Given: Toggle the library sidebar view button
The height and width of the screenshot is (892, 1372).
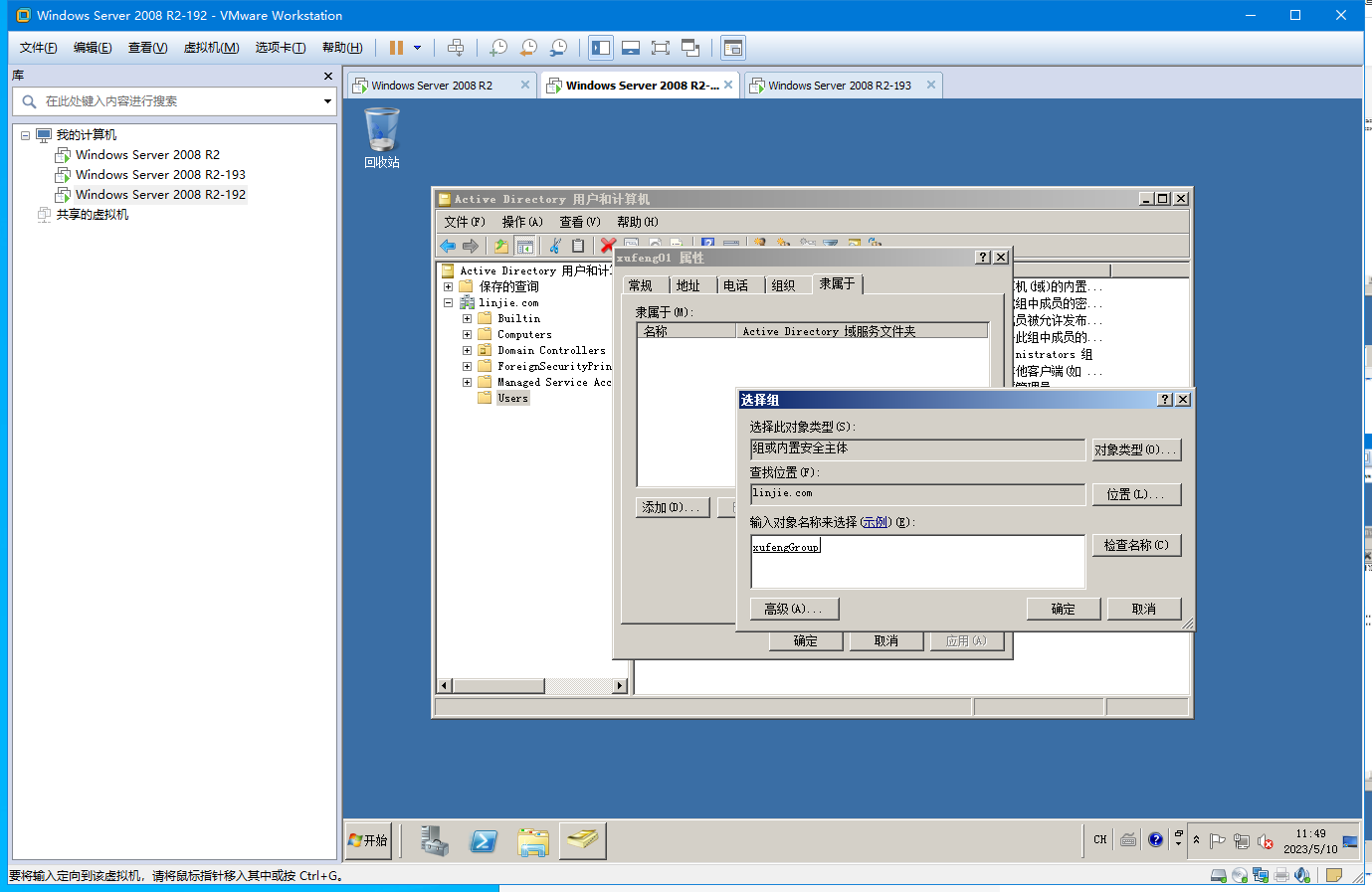Looking at the screenshot, I should [x=601, y=48].
